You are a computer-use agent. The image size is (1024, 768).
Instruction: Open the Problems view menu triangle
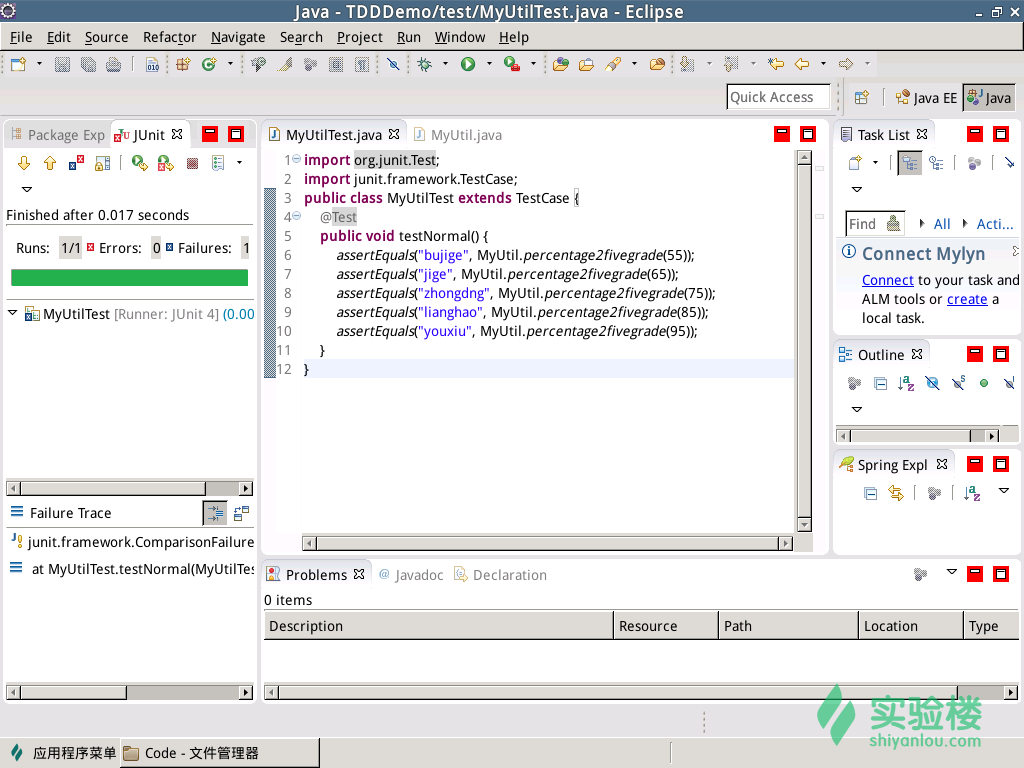952,572
